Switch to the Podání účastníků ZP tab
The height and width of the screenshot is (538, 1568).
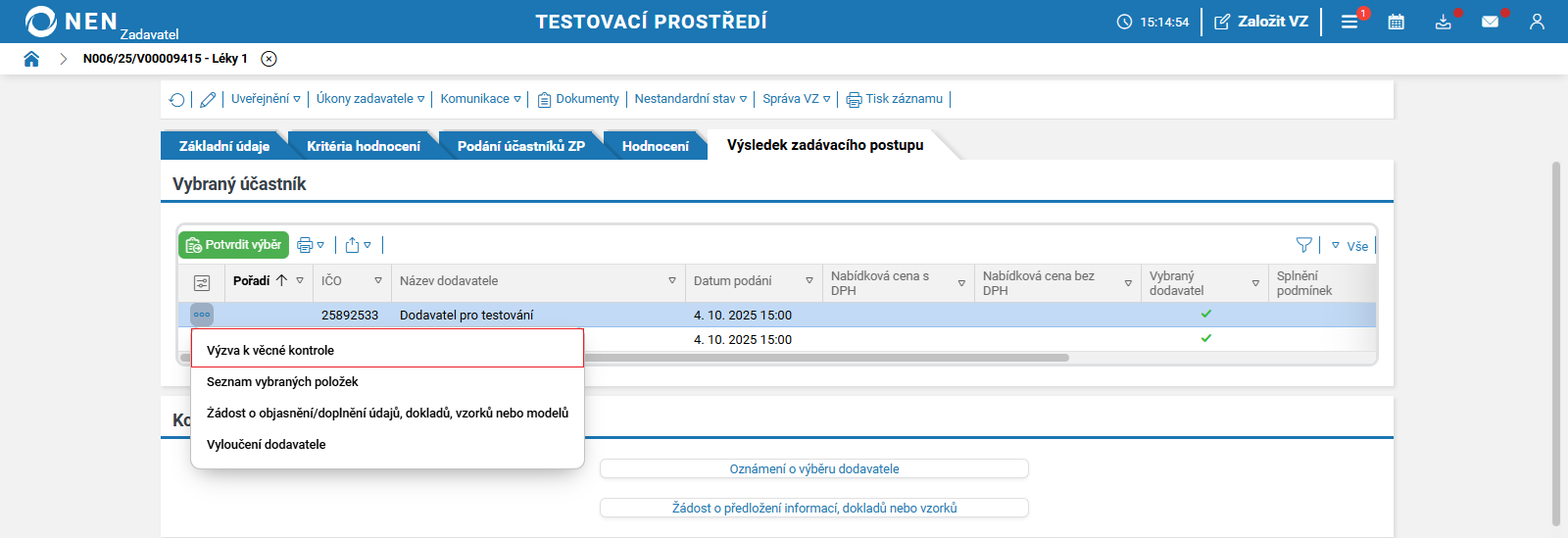tap(520, 146)
